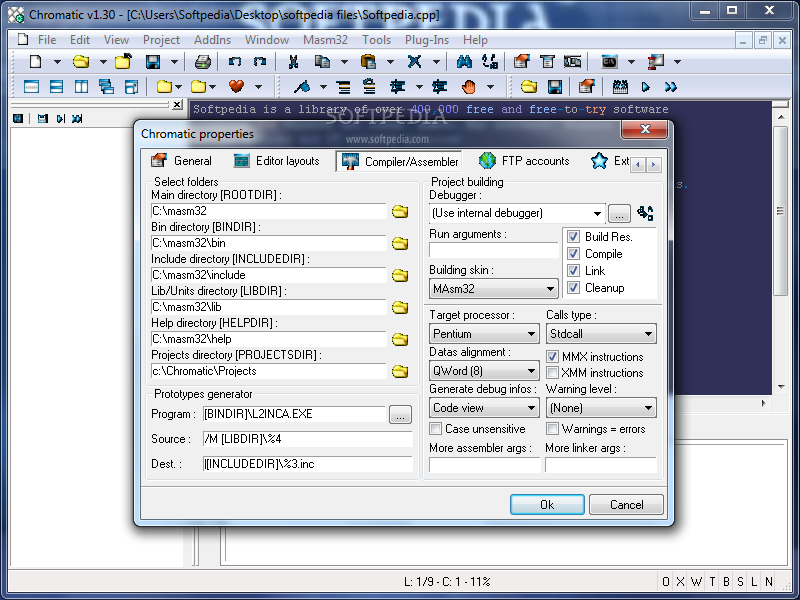Click the Ok button
Viewport: 800px width, 600px height.
click(547, 505)
